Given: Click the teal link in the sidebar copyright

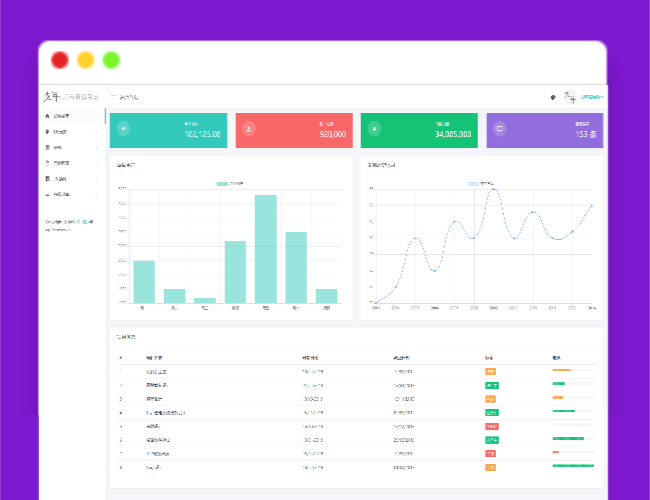Looking at the screenshot, I should pos(86,220).
